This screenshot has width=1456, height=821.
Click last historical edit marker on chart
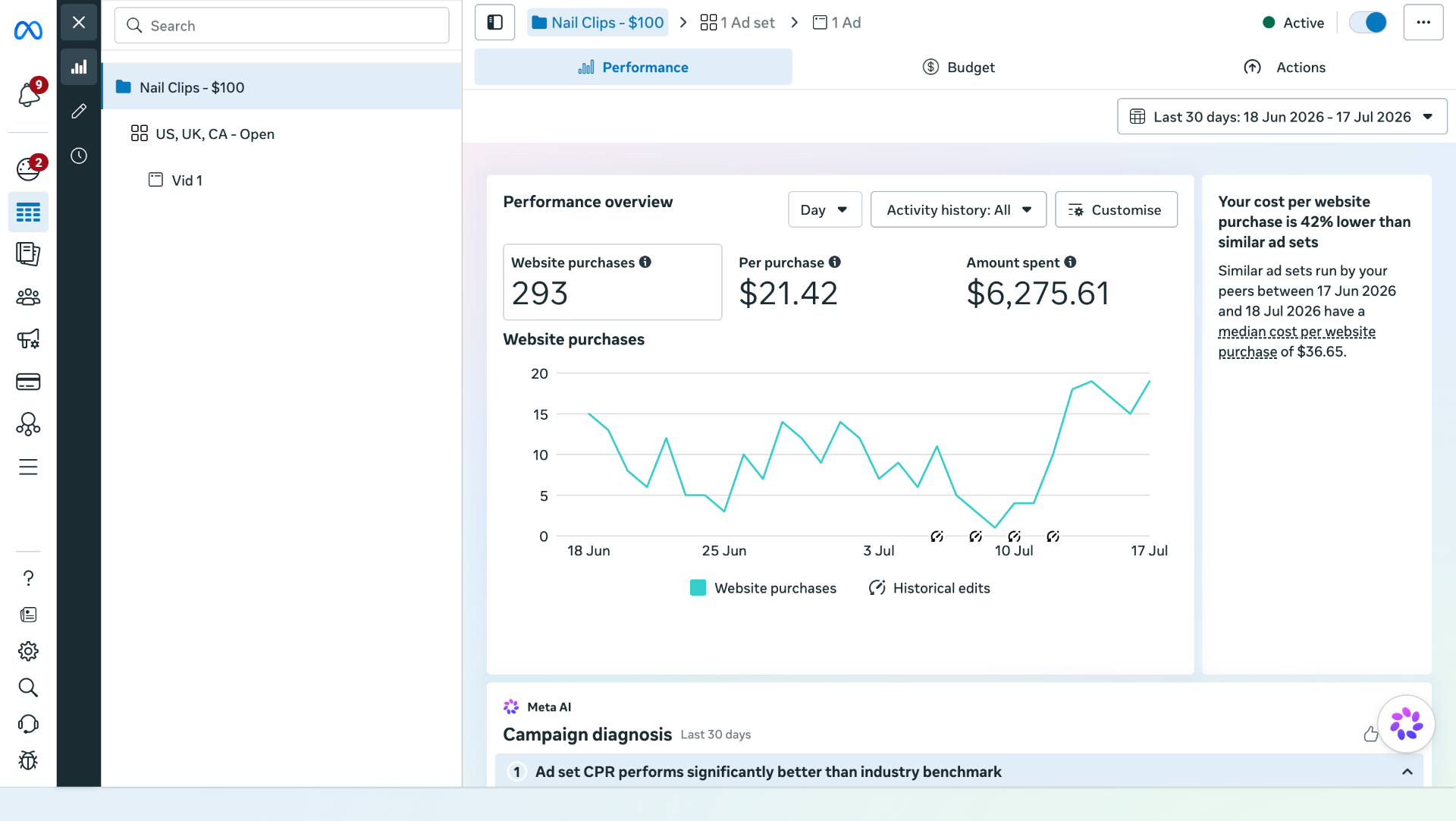pyautogui.click(x=1053, y=536)
